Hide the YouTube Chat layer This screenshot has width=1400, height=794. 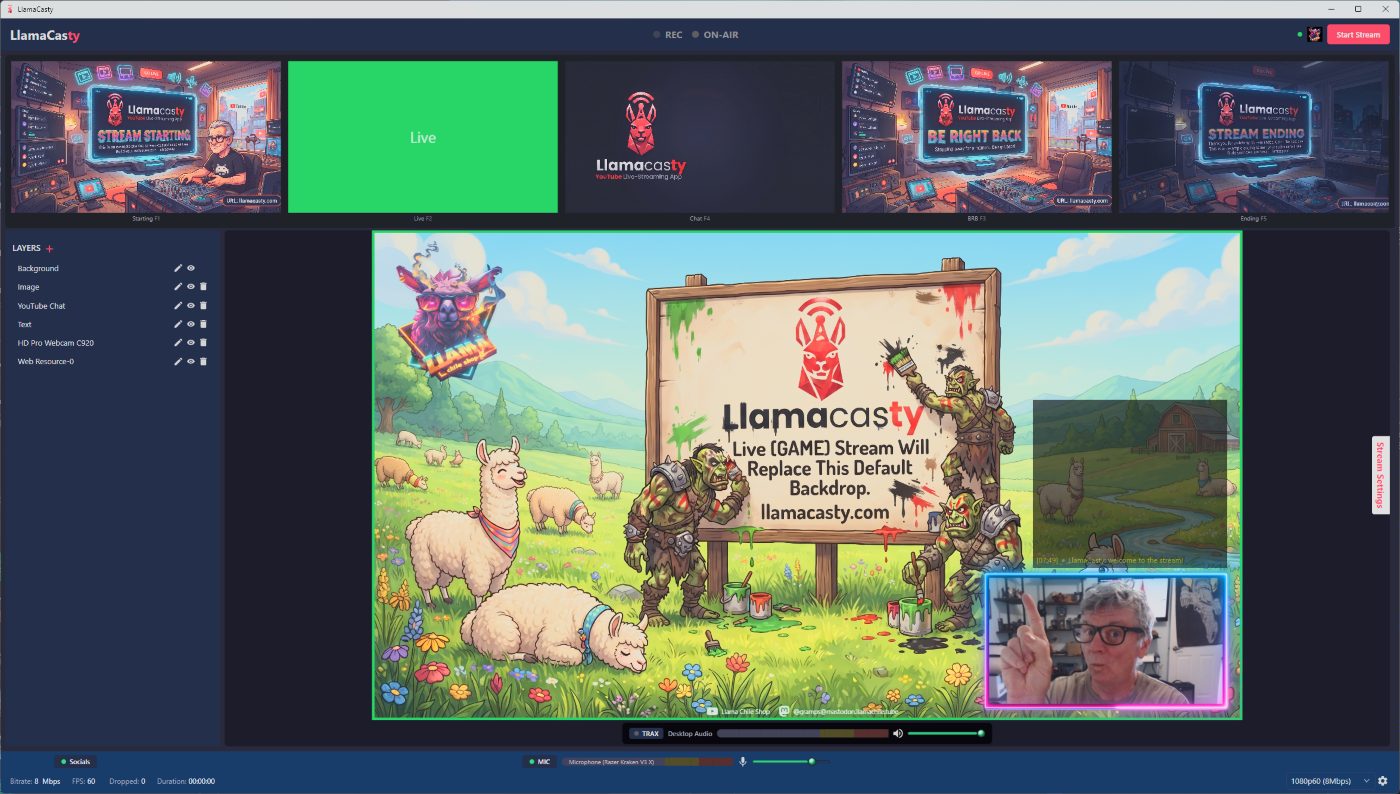coord(190,306)
